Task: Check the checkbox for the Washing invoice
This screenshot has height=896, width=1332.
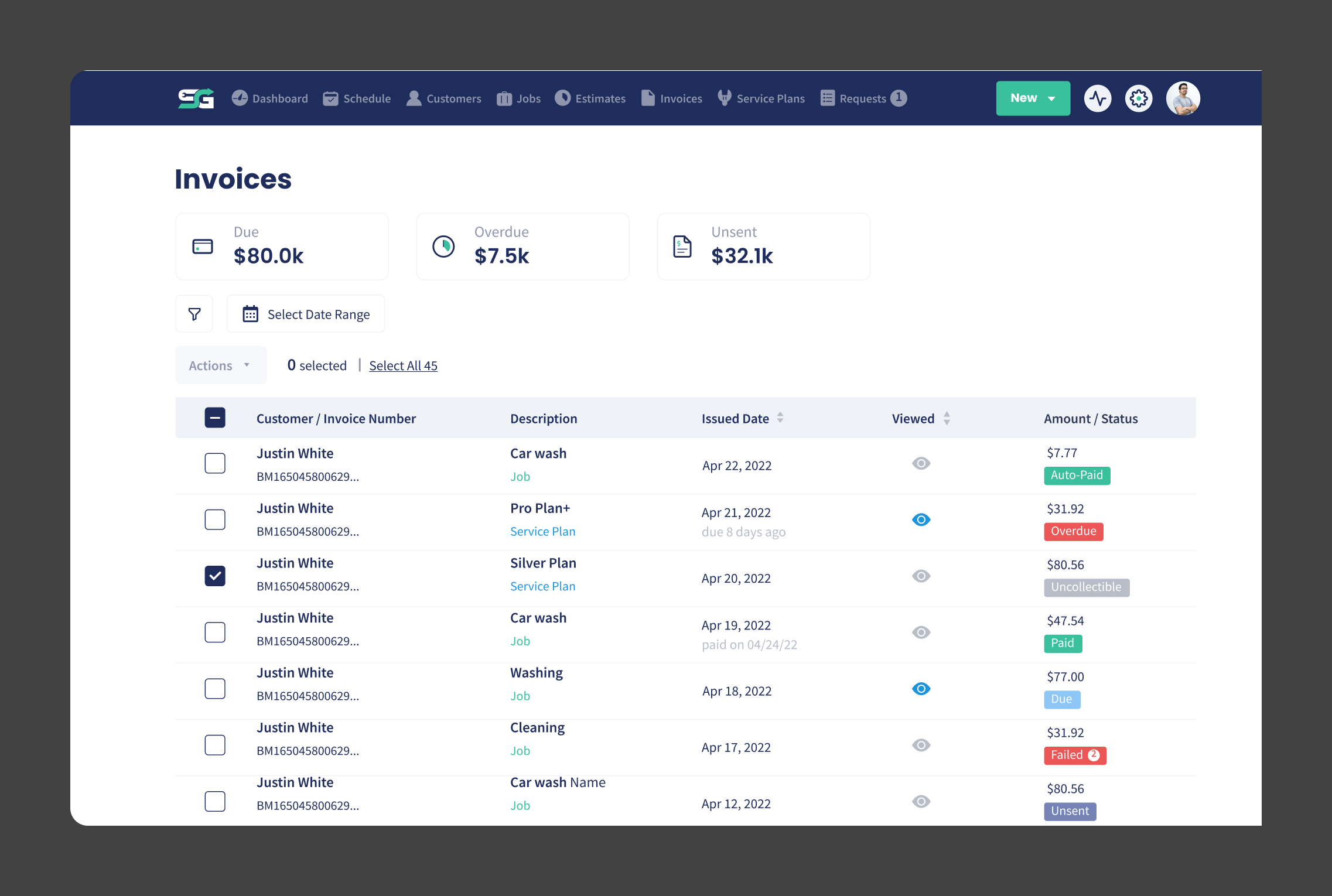Action: tap(215, 689)
